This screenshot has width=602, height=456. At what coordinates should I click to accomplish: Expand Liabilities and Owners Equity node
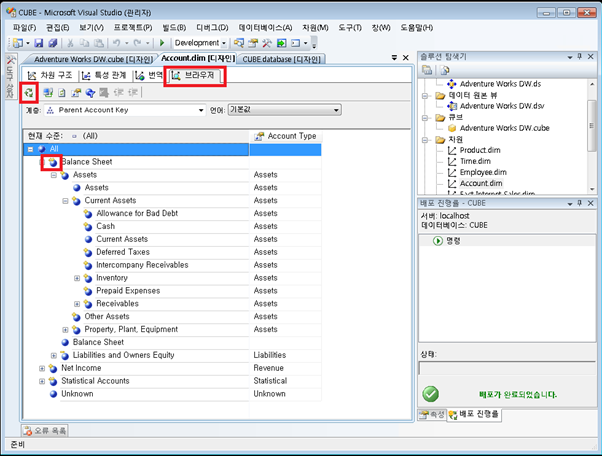pos(54,355)
